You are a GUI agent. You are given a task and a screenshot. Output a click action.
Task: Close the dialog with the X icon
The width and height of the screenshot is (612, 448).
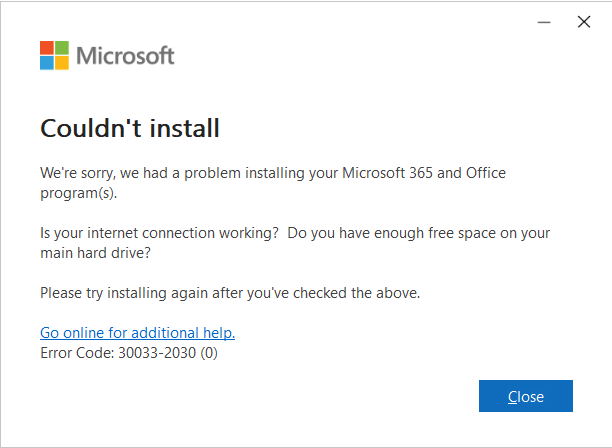[x=584, y=22]
